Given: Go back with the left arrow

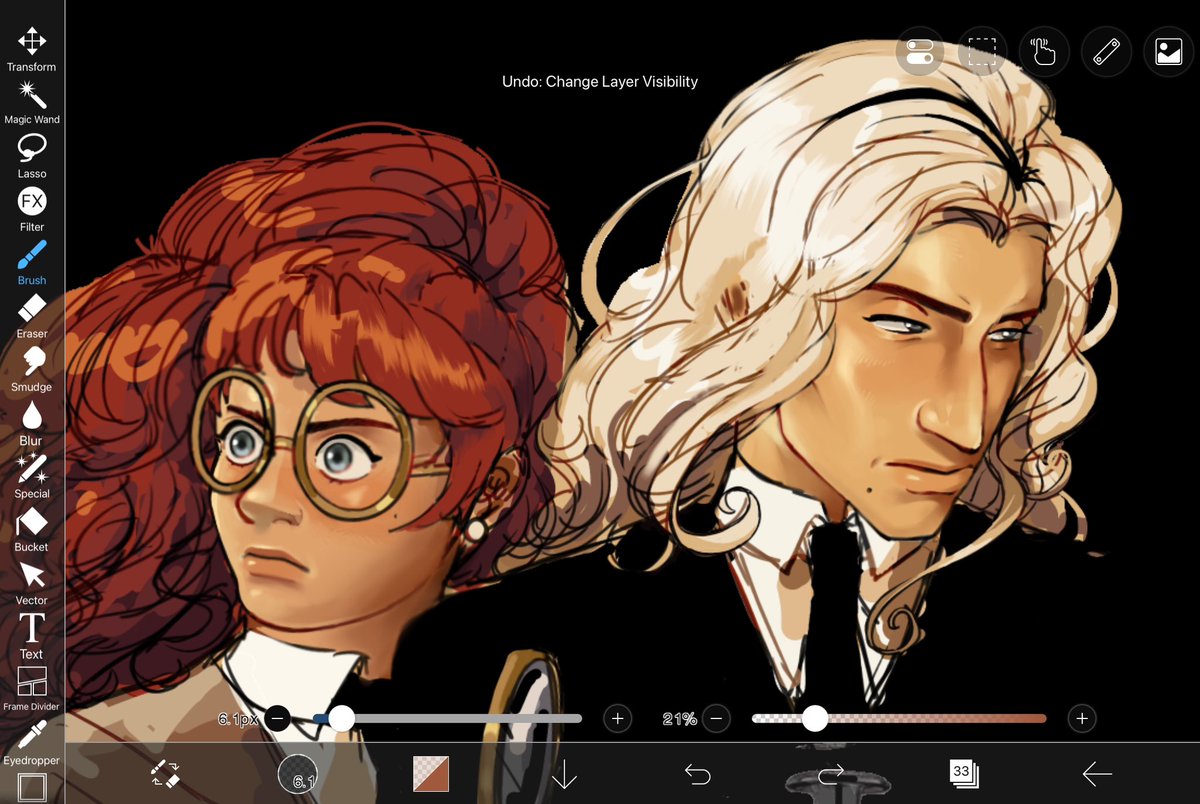Looking at the screenshot, I should click(x=1097, y=773).
